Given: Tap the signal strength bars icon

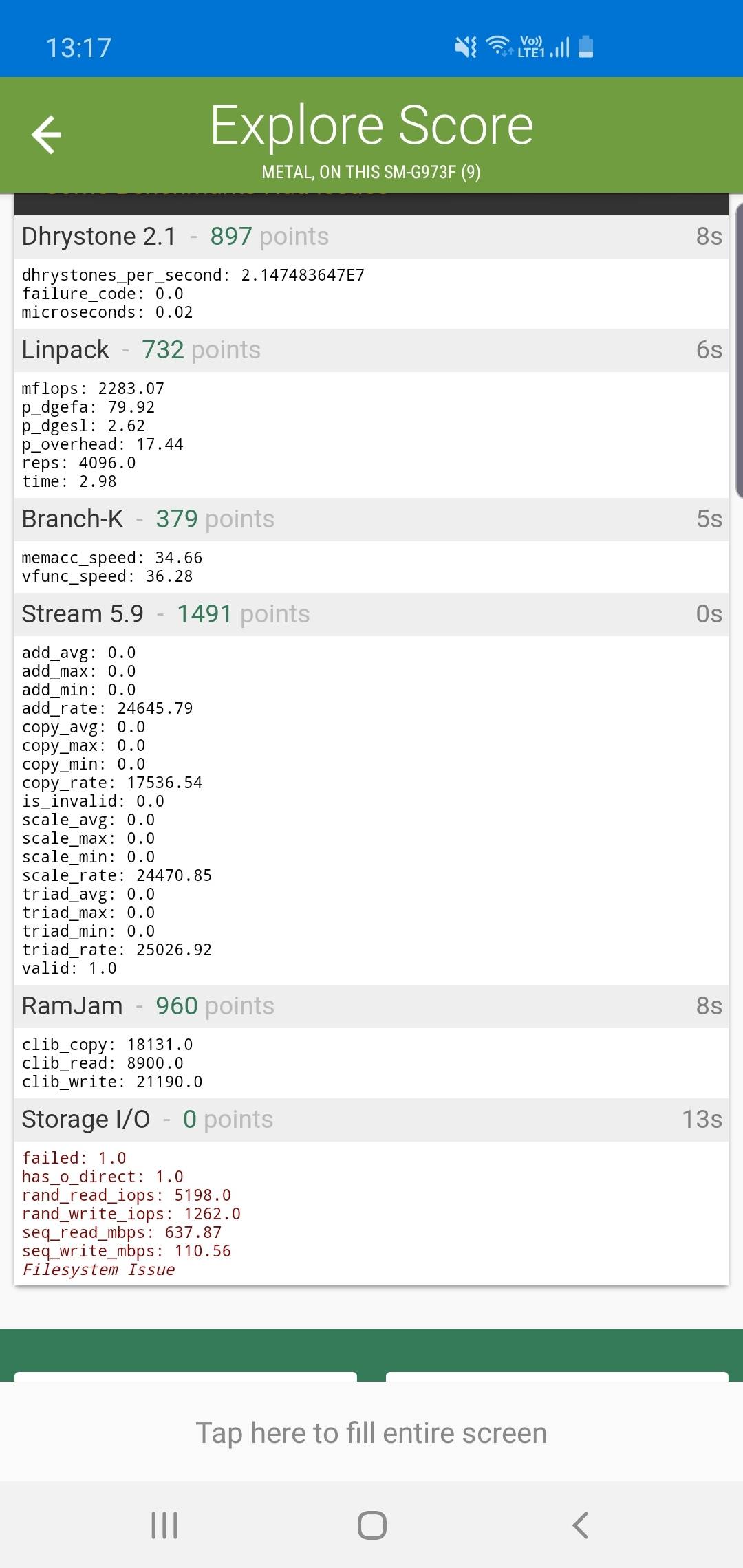Looking at the screenshot, I should [560, 47].
